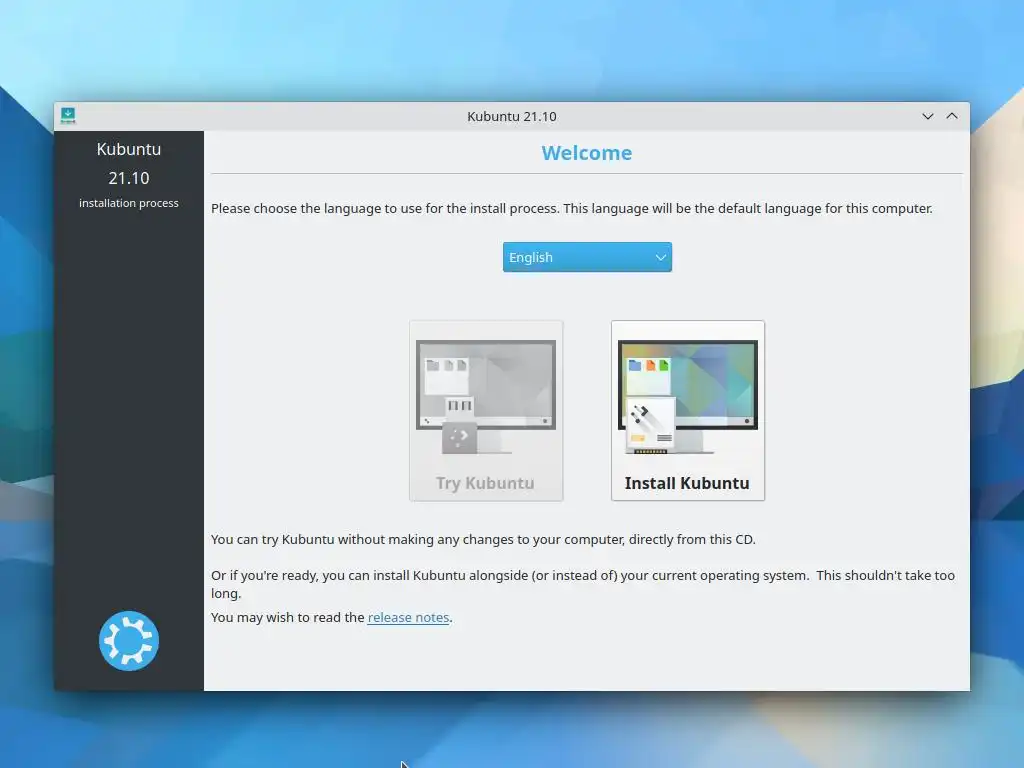Click the 'Please choose the language' instruction text

tap(571, 208)
